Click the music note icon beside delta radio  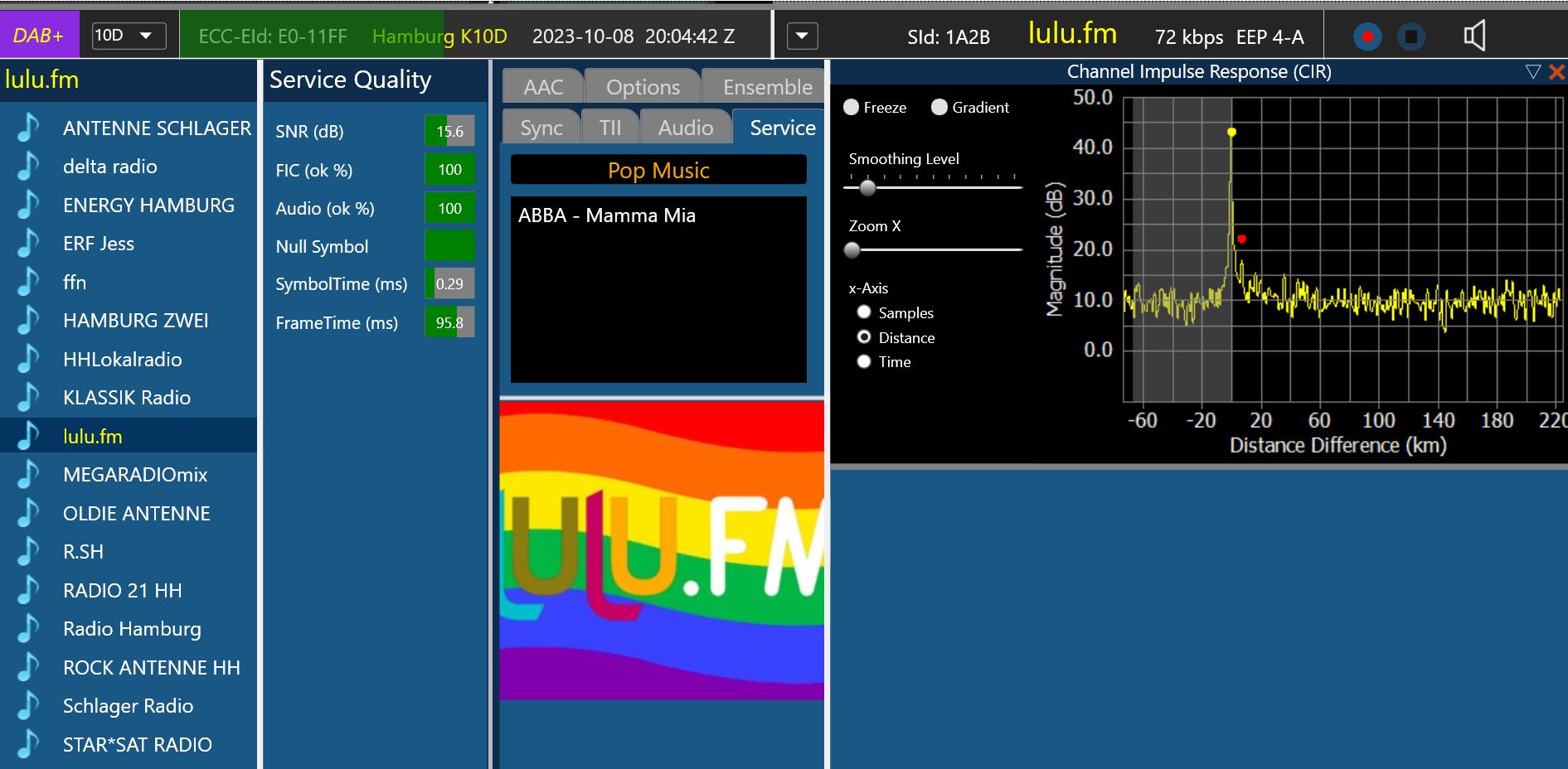tap(28, 166)
